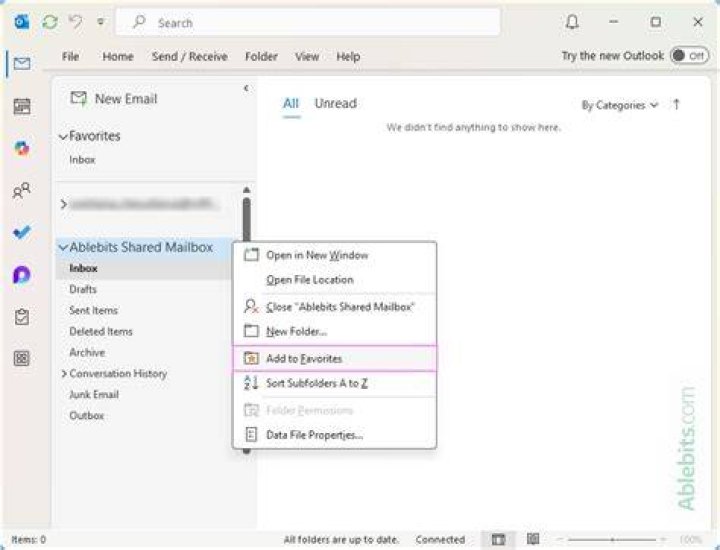Select the Outbox folder
The image size is (720, 550).
coord(86,415)
